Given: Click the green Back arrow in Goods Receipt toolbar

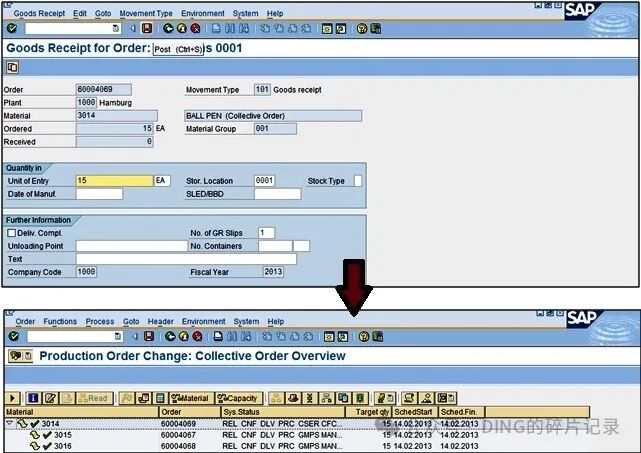Looking at the screenshot, I should tap(168, 28).
